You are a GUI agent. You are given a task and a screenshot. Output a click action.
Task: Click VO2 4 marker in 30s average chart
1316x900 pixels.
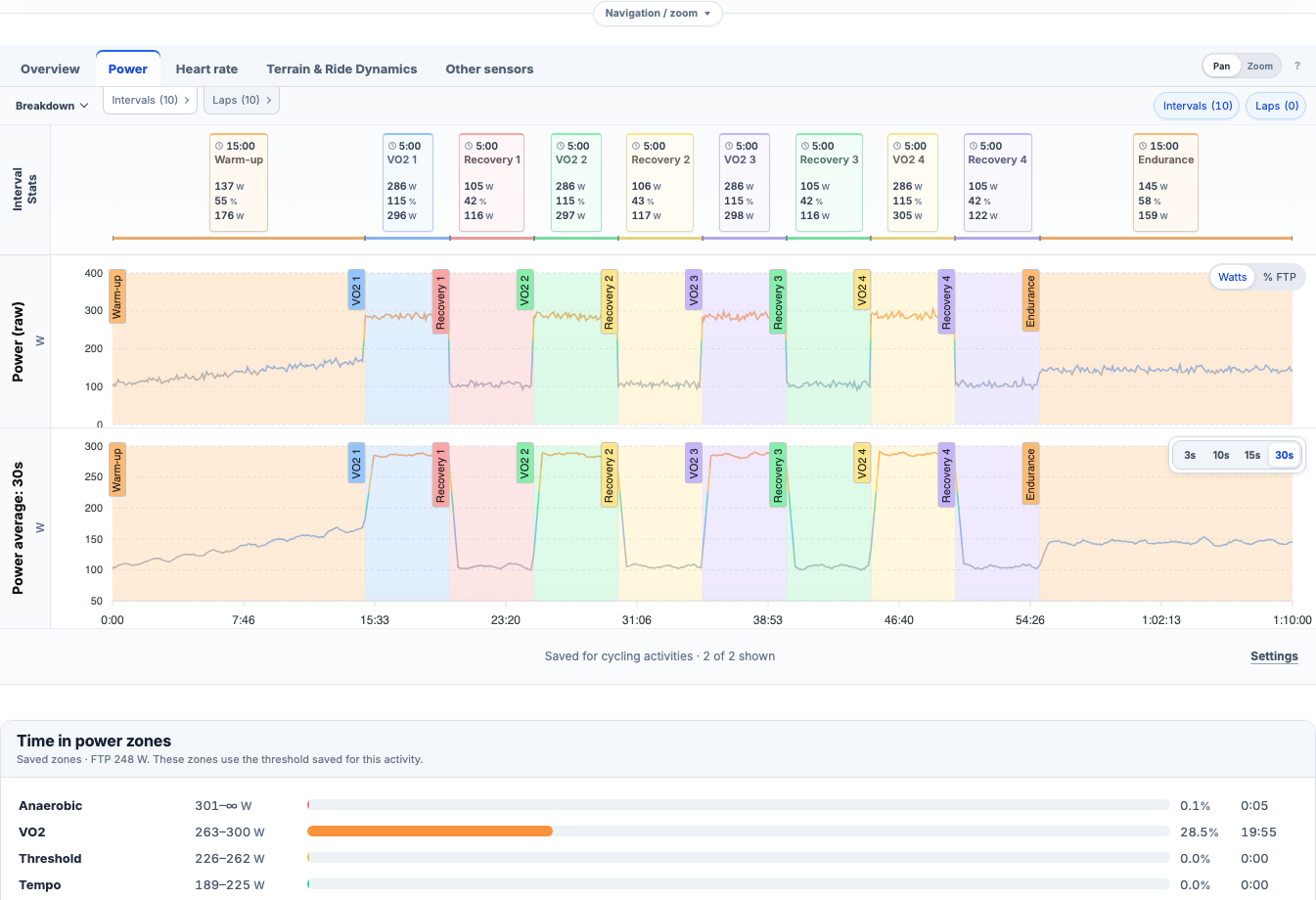pos(862,463)
